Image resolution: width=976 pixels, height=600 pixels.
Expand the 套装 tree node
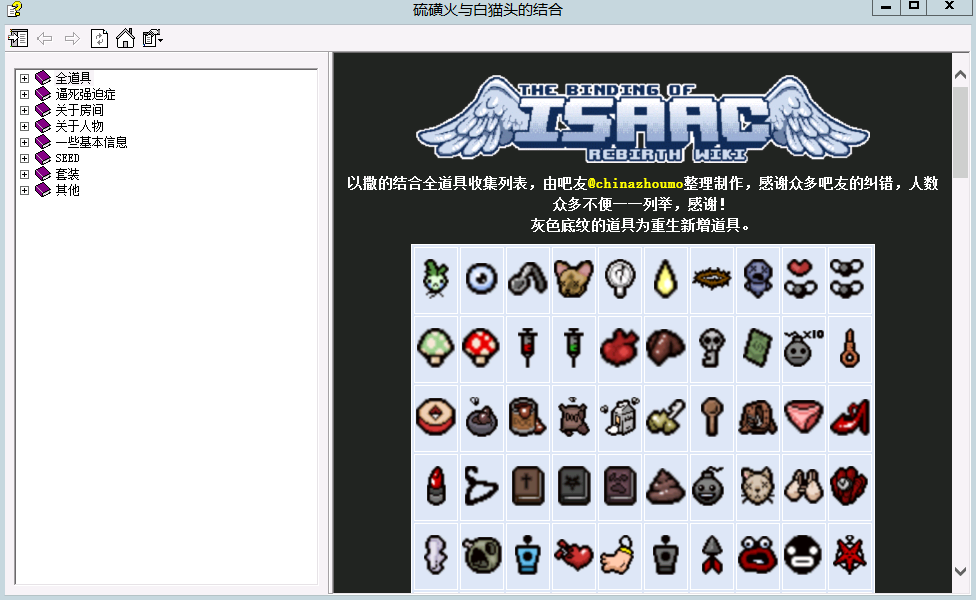coord(24,174)
